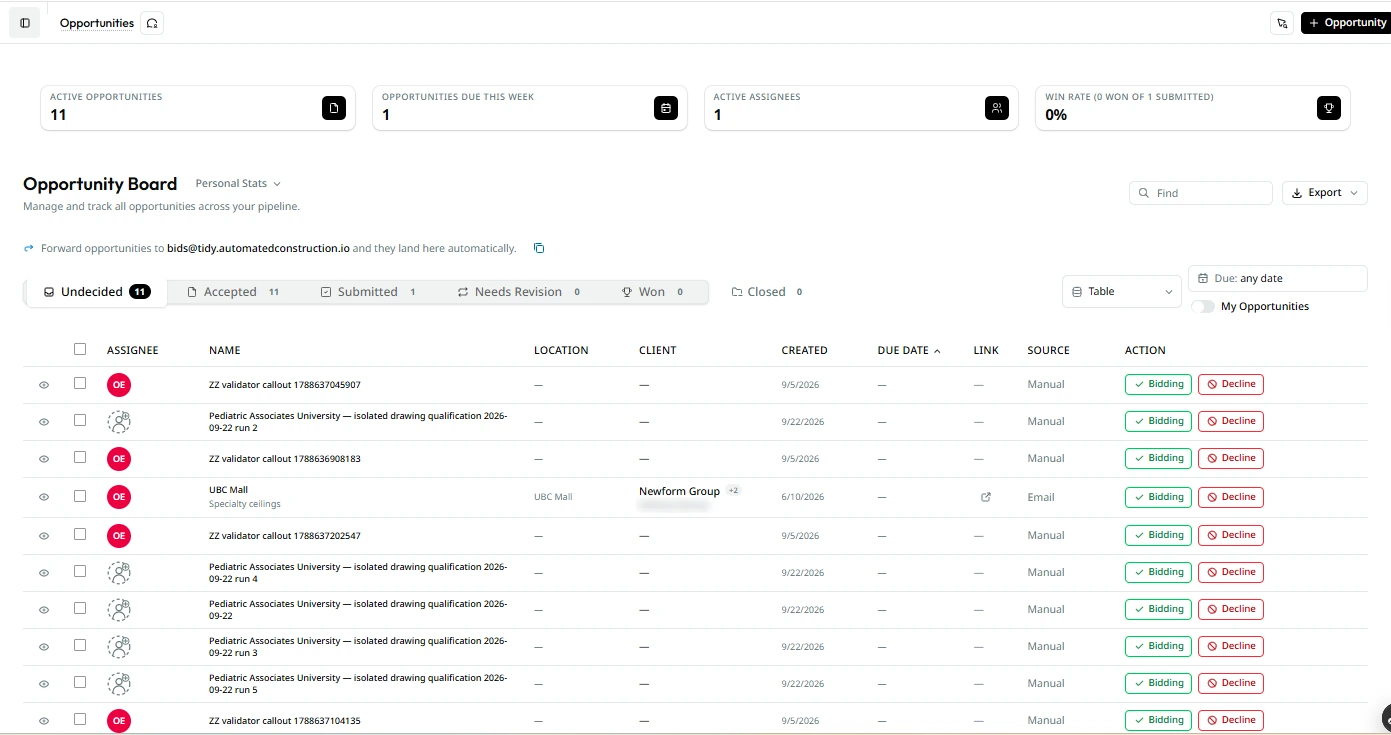
Task: Go to the Needs Revision tab
Action: pos(518,292)
